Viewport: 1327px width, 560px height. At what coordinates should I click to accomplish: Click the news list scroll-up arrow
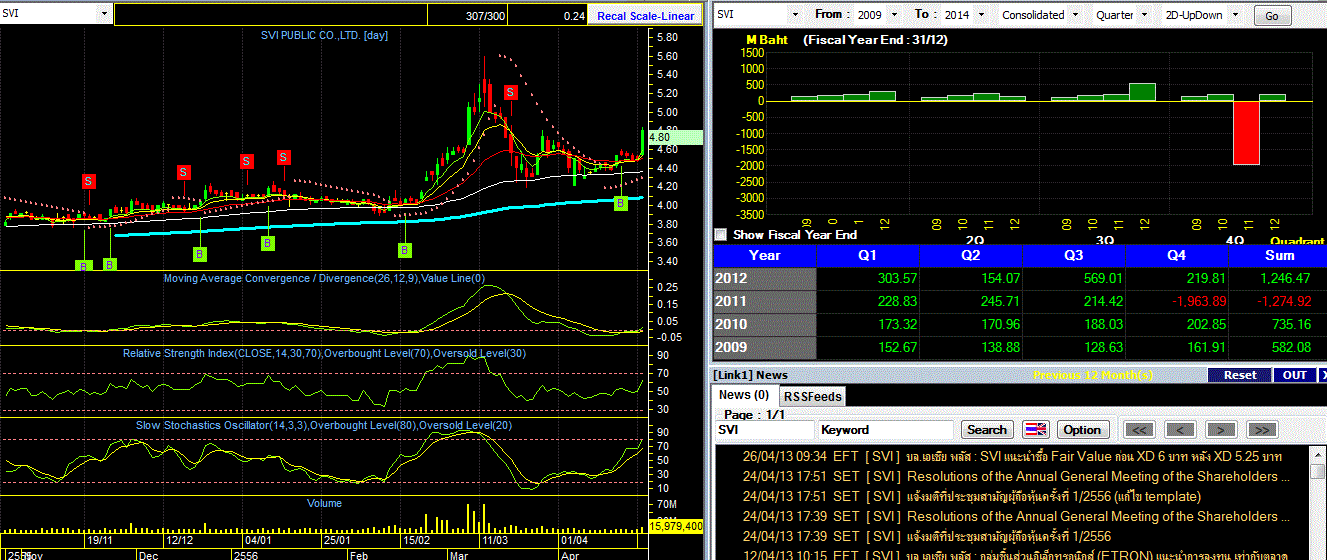tap(1317, 454)
